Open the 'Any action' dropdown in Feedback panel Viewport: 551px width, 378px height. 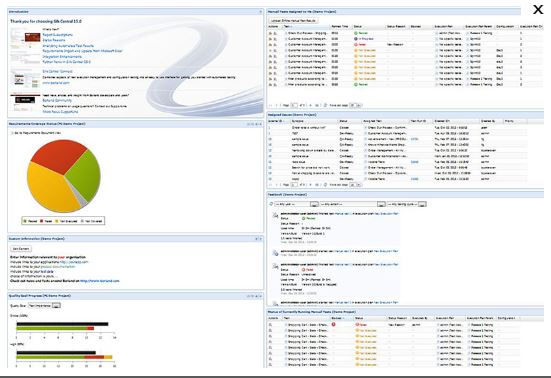point(353,204)
